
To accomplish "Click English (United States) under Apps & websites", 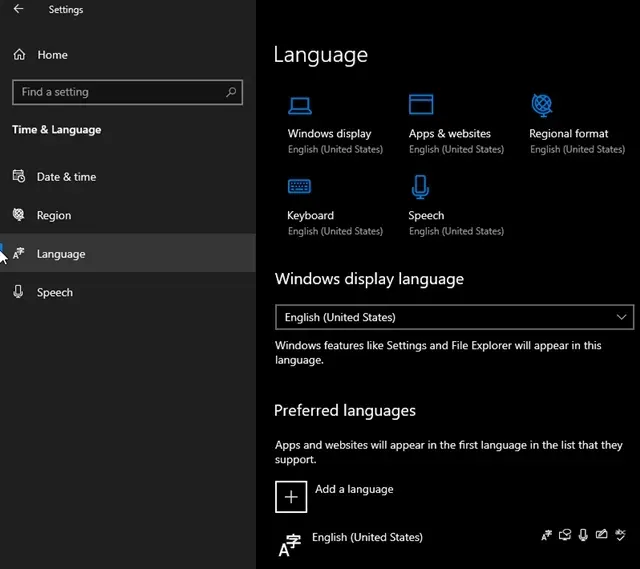I will [456, 149].
